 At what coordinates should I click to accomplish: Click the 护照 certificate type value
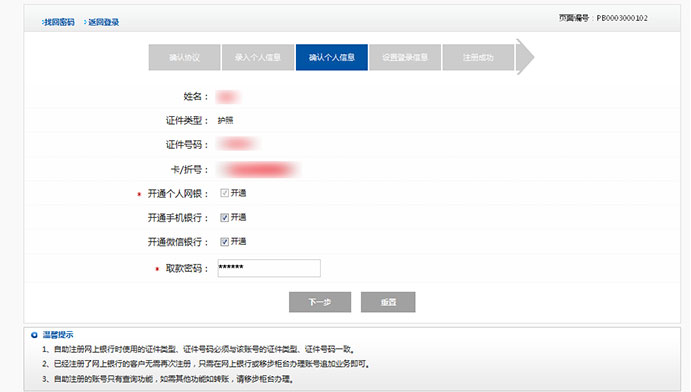[x=225, y=120]
